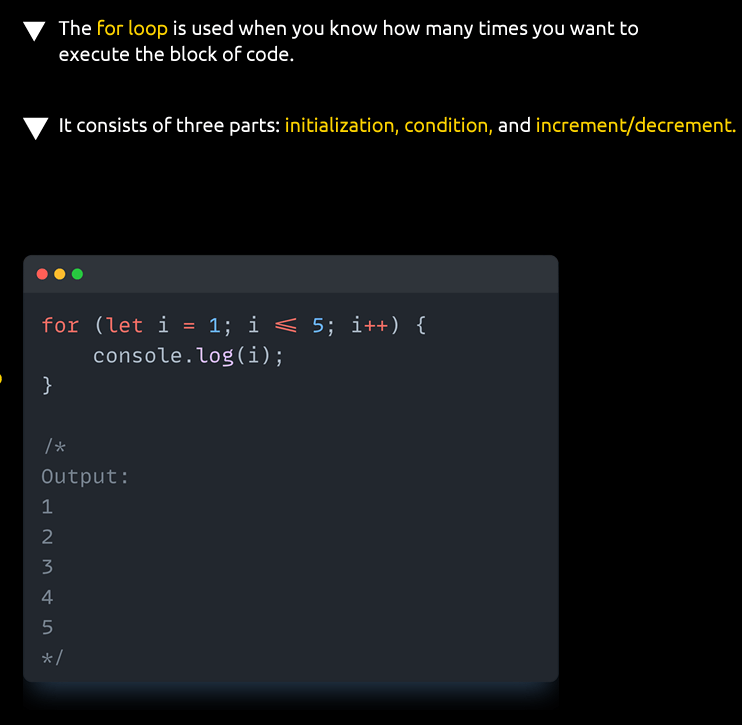Place cursor on the console.log(i); line
The image size is (742, 725).
[188, 356]
